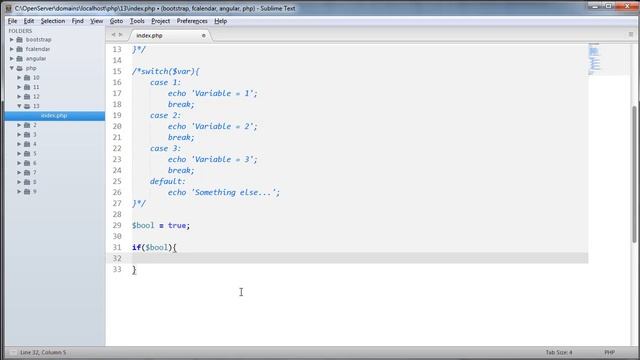
Task: Collapse the 13 folder arrow
Action: (x=19, y=106)
